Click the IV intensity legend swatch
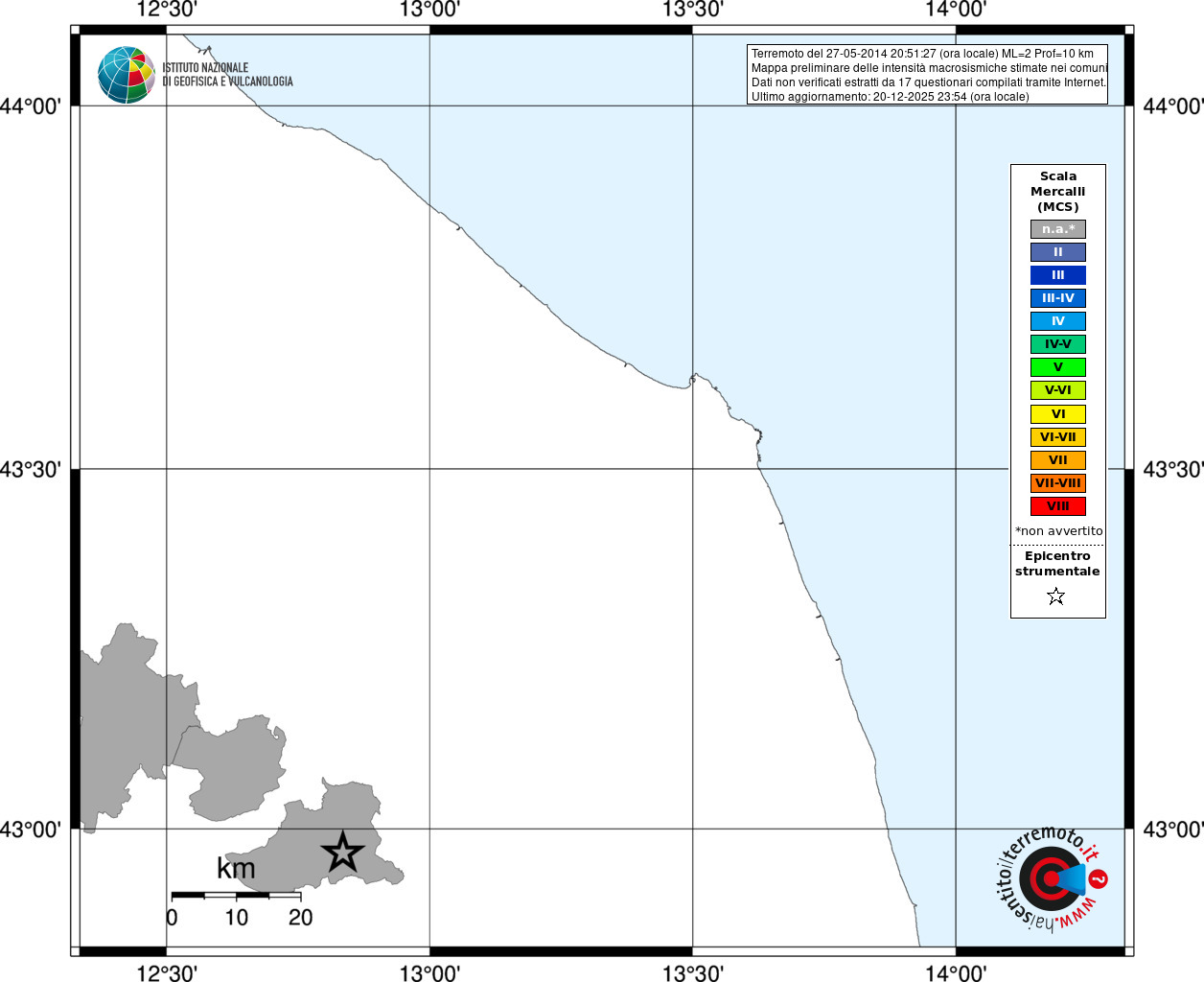This screenshot has width=1204, height=982. (1057, 321)
